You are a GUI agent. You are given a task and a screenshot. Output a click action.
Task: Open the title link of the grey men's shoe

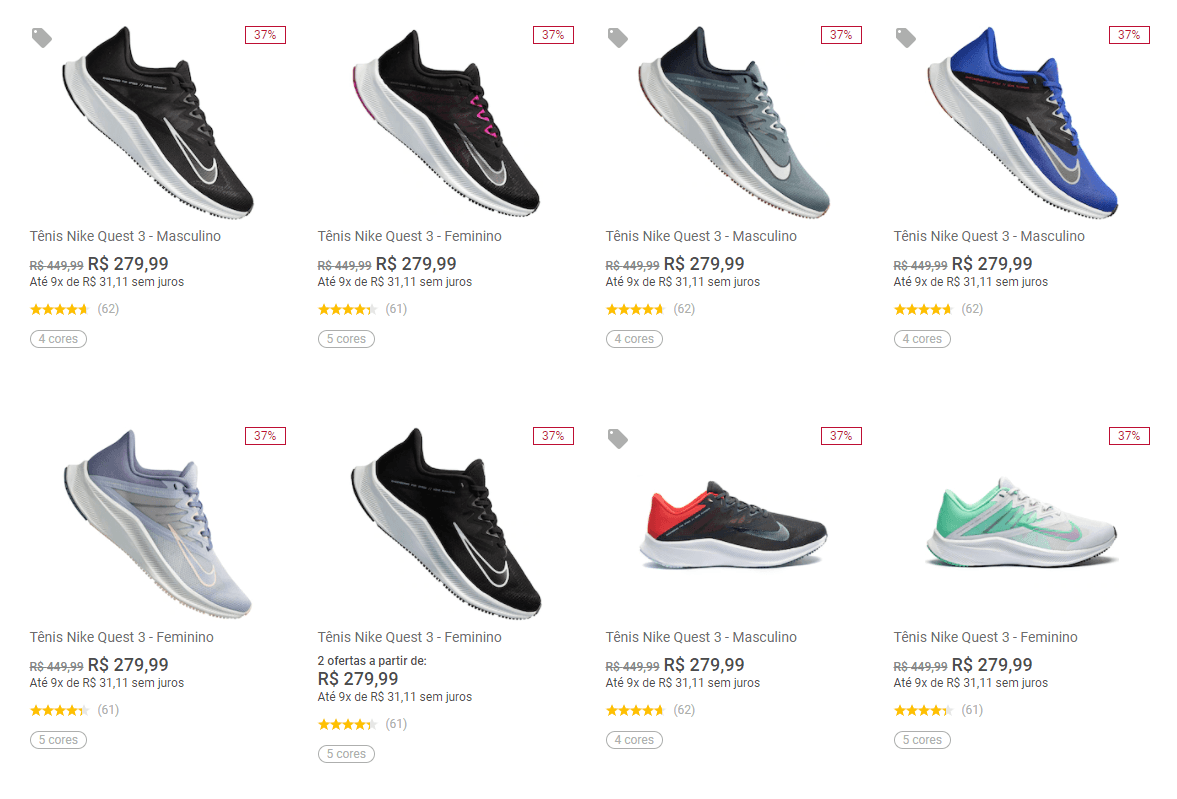pyautogui.click(x=701, y=237)
